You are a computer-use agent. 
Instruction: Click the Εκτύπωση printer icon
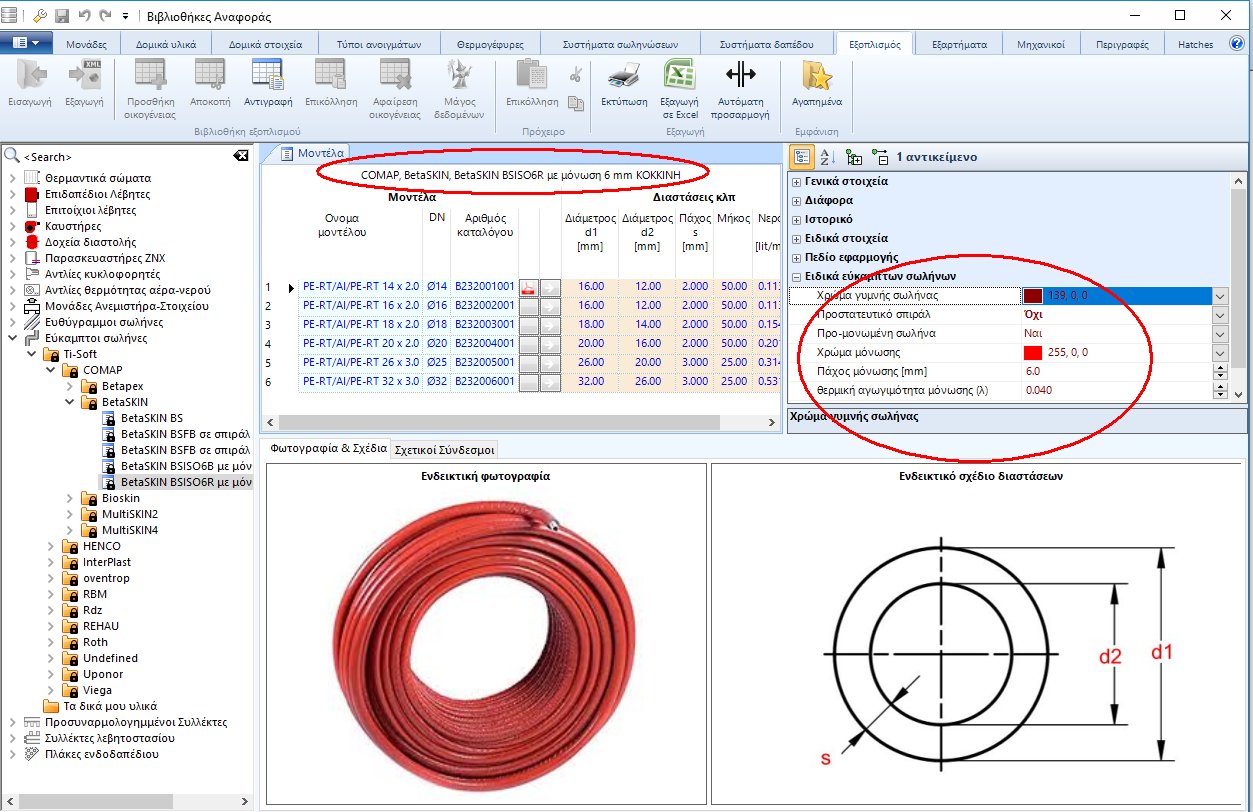point(624,77)
